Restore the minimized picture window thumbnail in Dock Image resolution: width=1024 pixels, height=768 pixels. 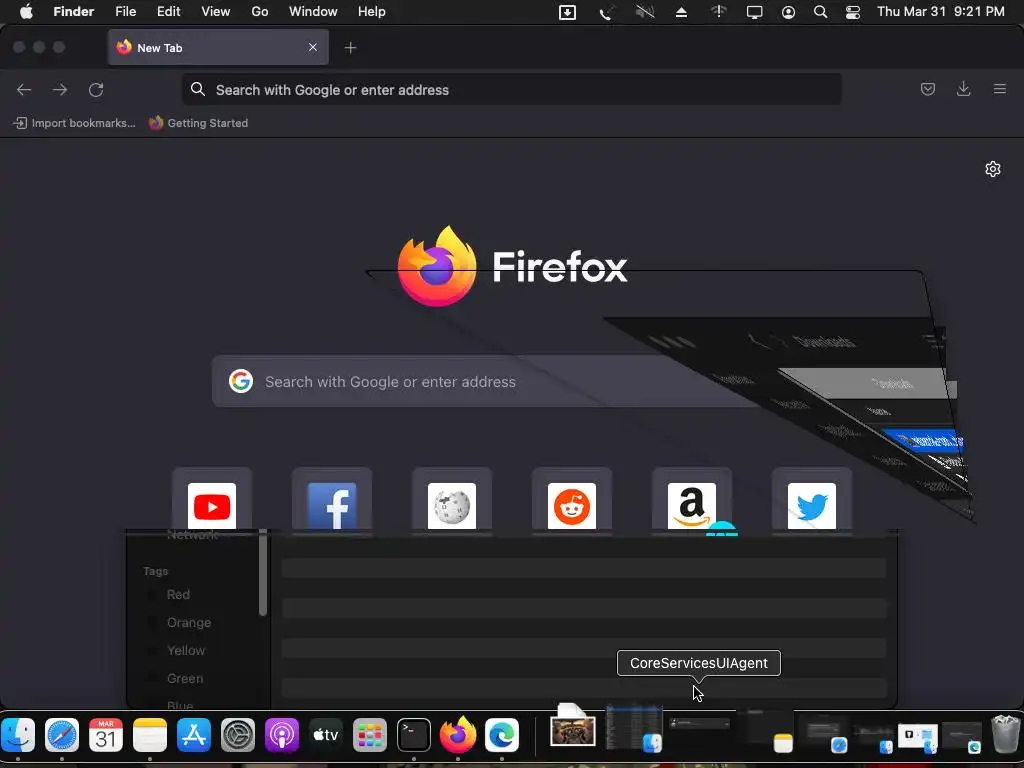[x=573, y=729]
